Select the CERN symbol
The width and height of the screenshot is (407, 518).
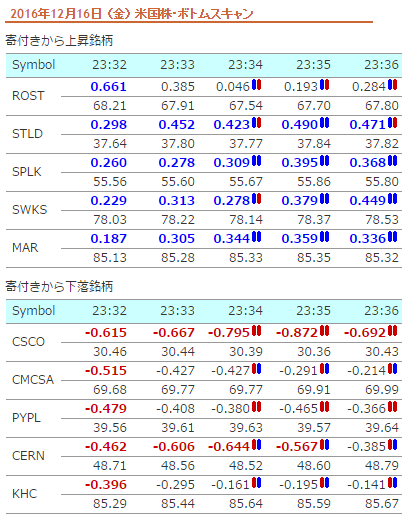[28, 456]
